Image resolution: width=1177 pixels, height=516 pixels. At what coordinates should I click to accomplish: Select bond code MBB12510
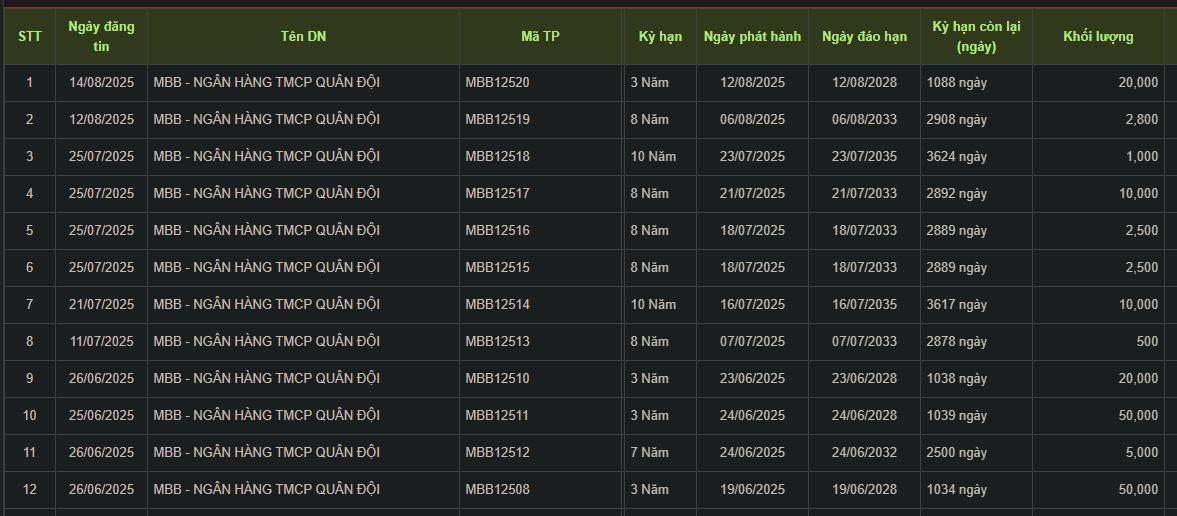pos(497,378)
